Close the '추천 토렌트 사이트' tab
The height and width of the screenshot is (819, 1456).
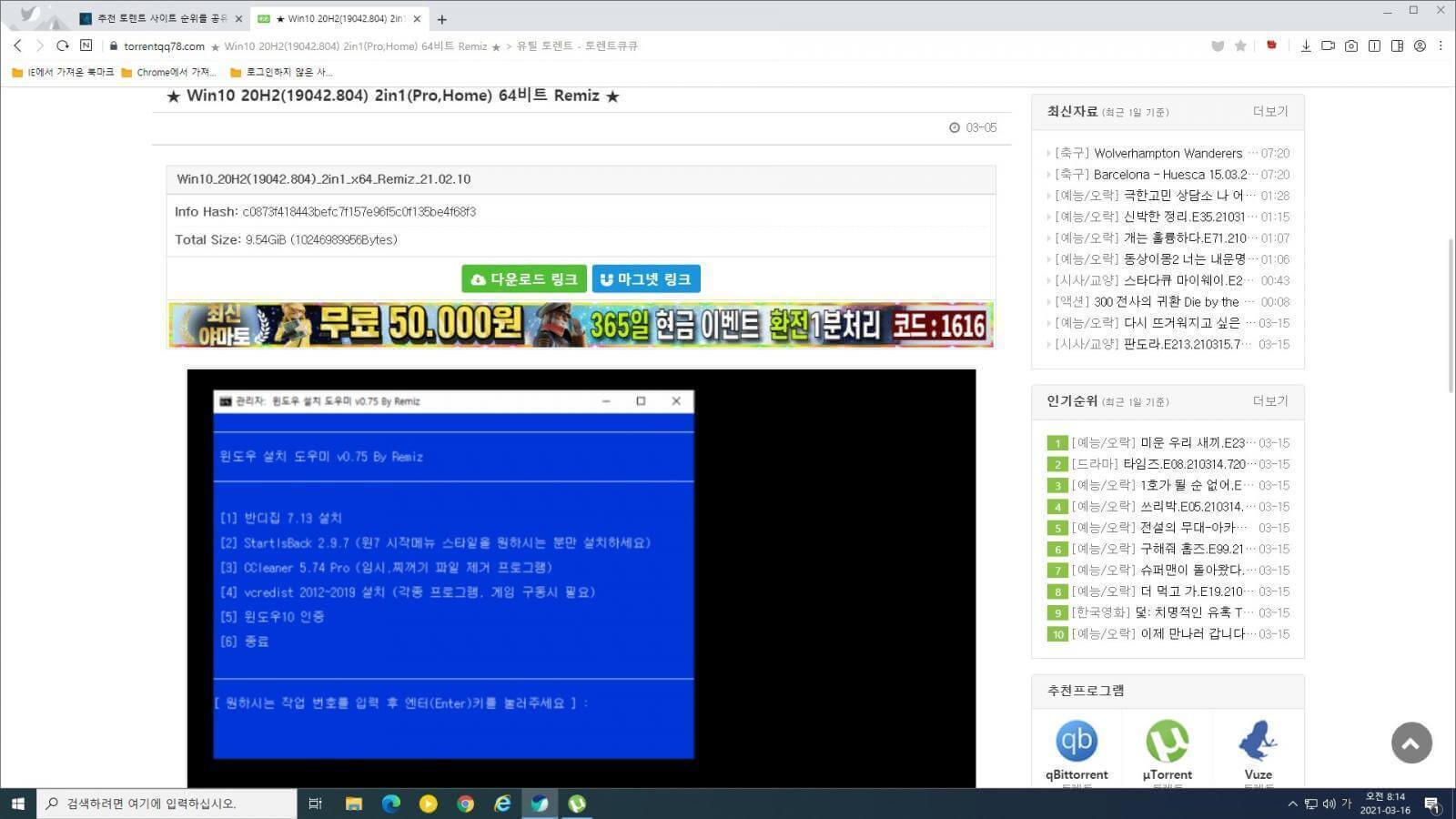(238, 18)
